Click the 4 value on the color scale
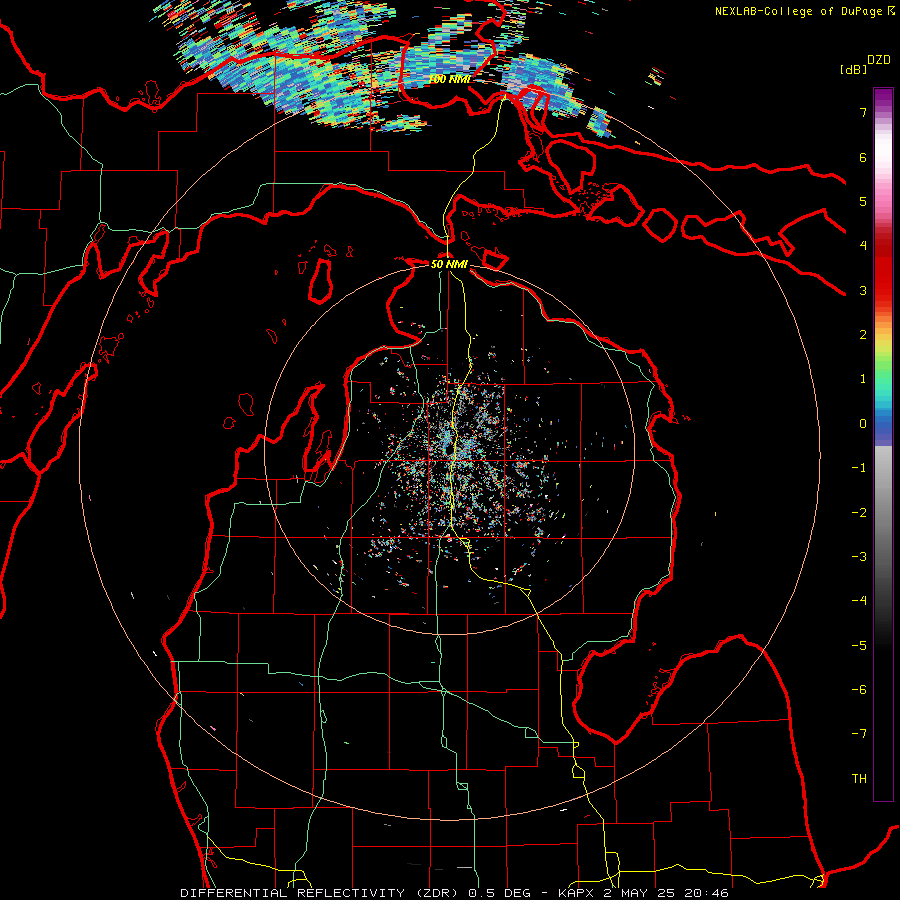Image resolution: width=900 pixels, height=900 pixels. tap(863, 246)
